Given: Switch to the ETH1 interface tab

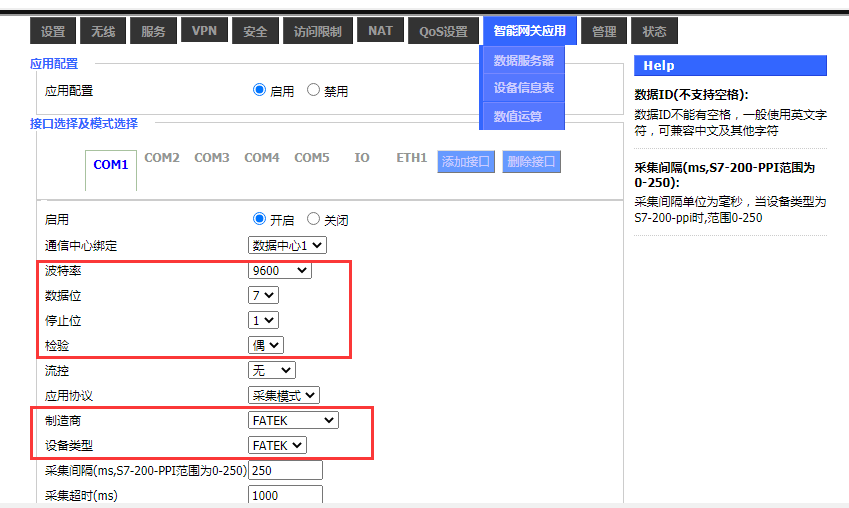Looking at the screenshot, I should pyautogui.click(x=411, y=158).
